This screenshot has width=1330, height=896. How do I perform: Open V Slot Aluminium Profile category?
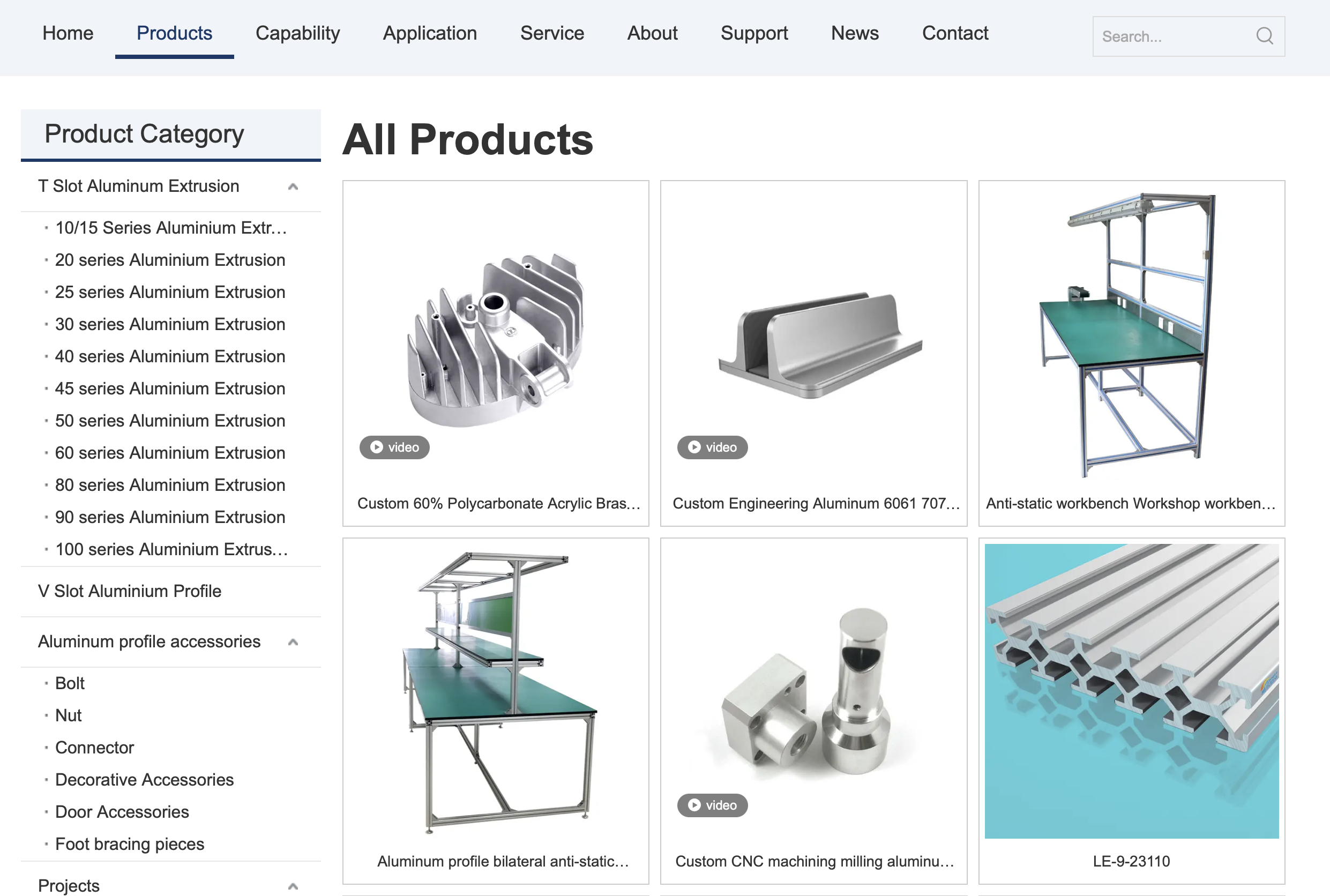(x=130, y=591)
